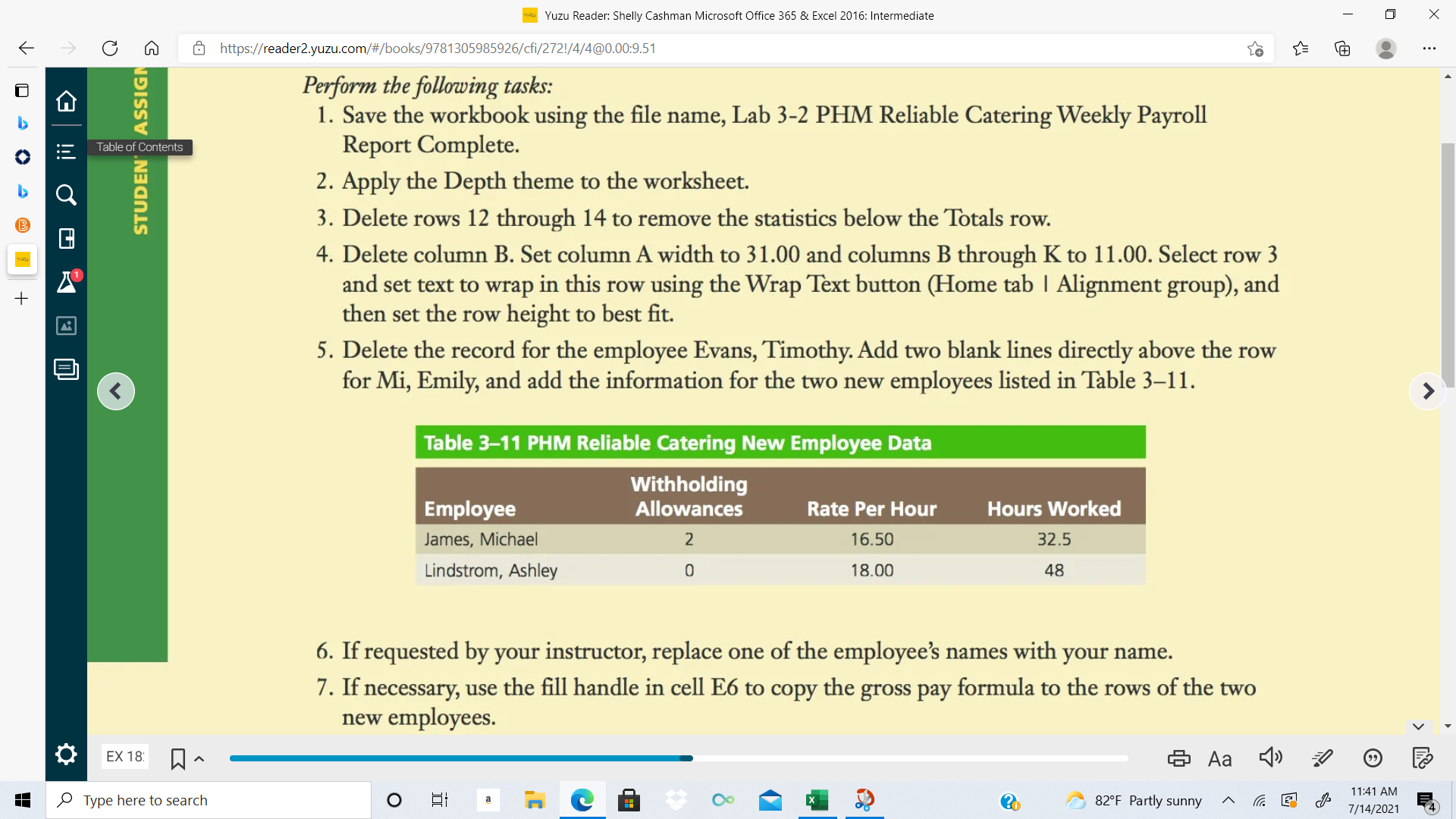Open the weather widget 82°F Partly sunny
Image resolution: width=1456 pixels, height=819 pixels.
1134,800
